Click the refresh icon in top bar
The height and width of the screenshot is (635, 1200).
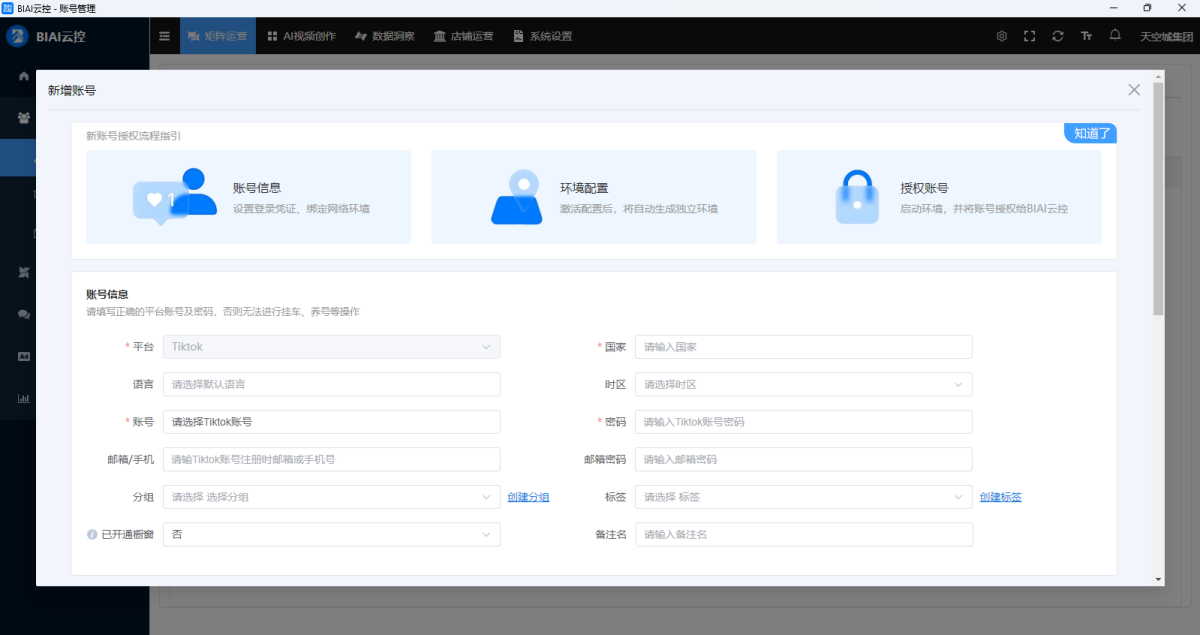pos(1058,36)
